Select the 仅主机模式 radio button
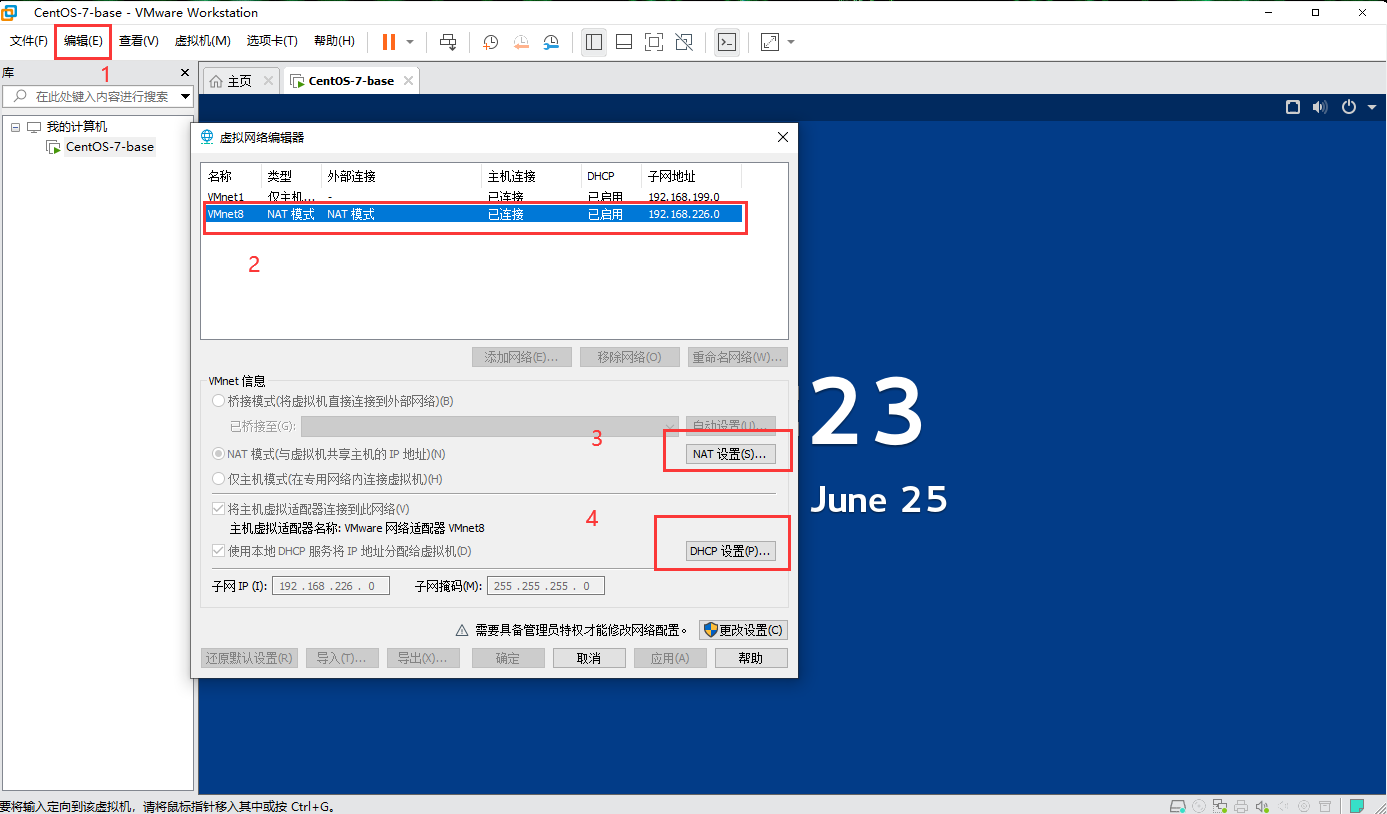1387x814 pixels. 218,479
